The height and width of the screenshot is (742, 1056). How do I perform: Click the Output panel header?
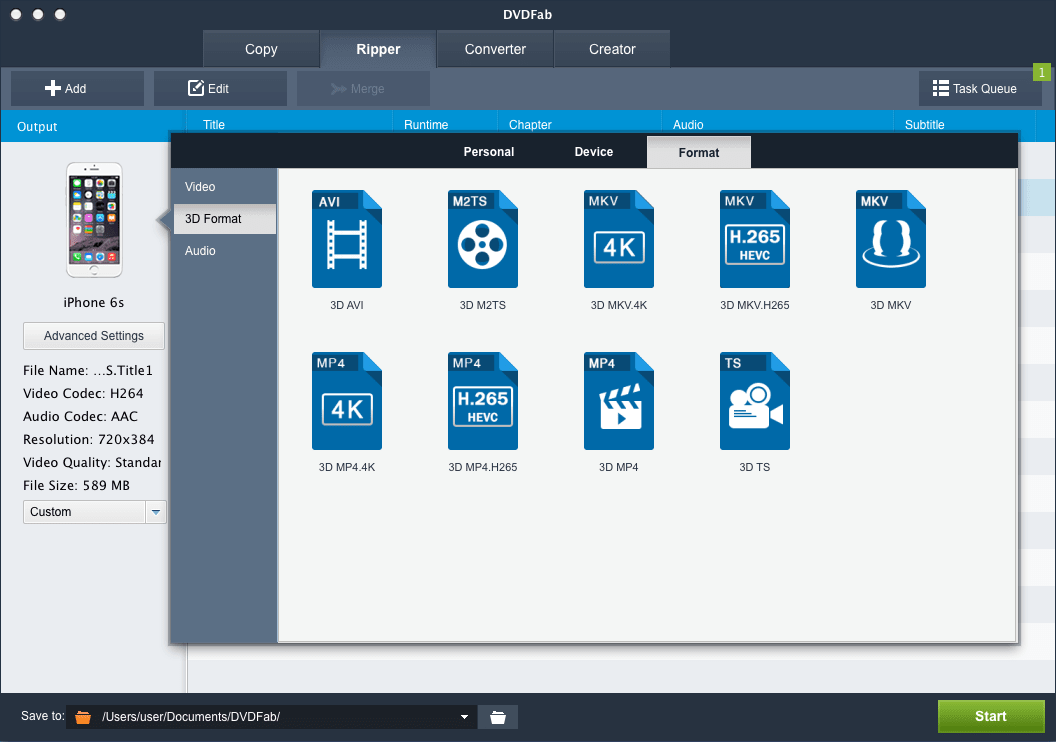pos(93,127)
